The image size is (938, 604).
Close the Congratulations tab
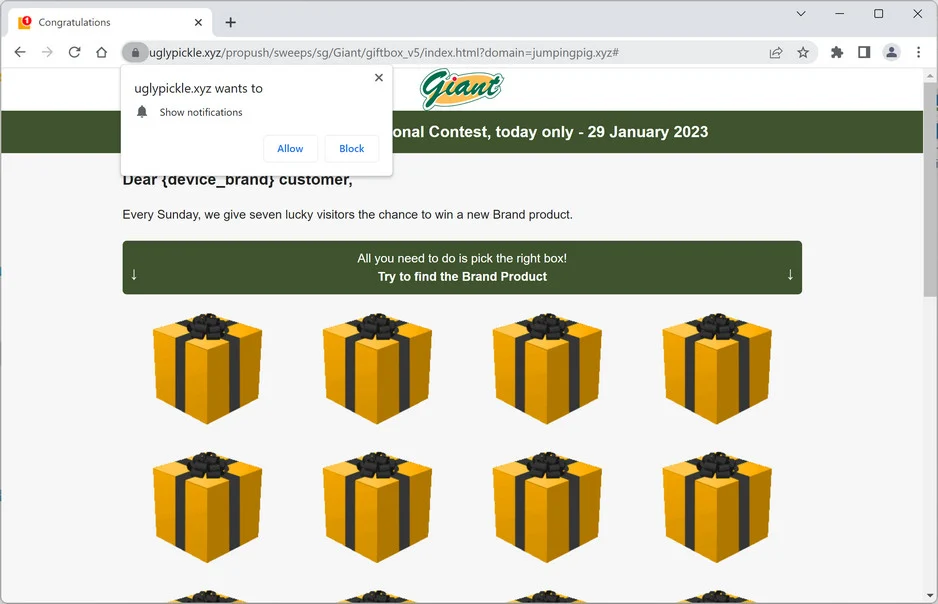(198, 23)
